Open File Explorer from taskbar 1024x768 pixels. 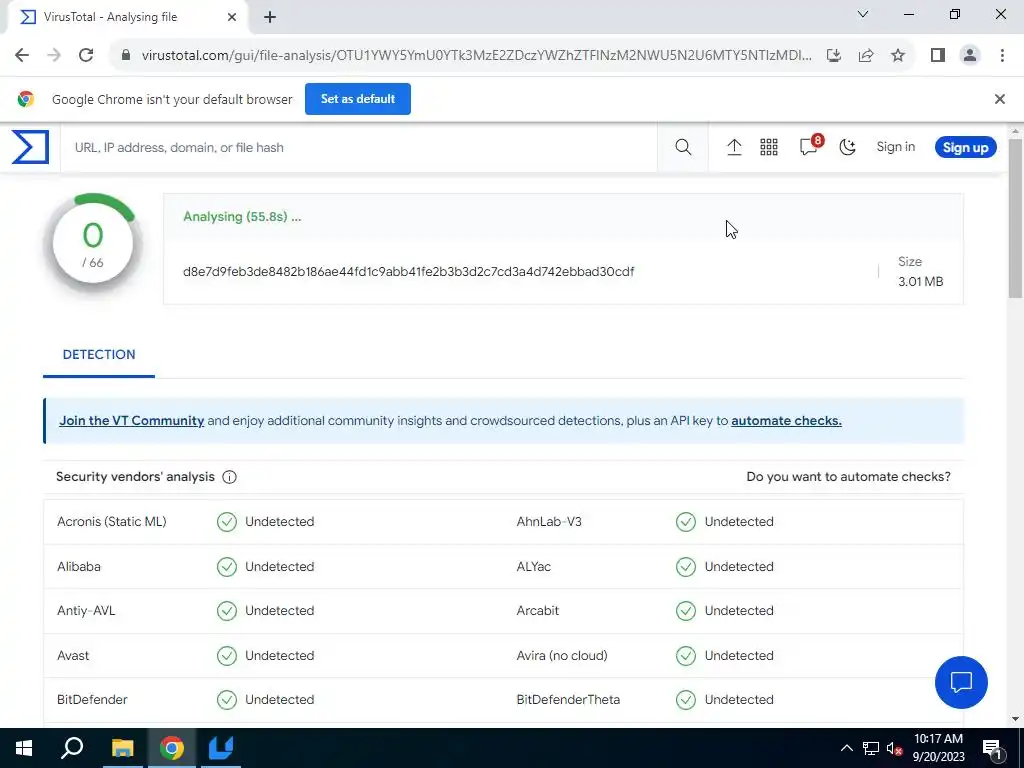[122, 748]
